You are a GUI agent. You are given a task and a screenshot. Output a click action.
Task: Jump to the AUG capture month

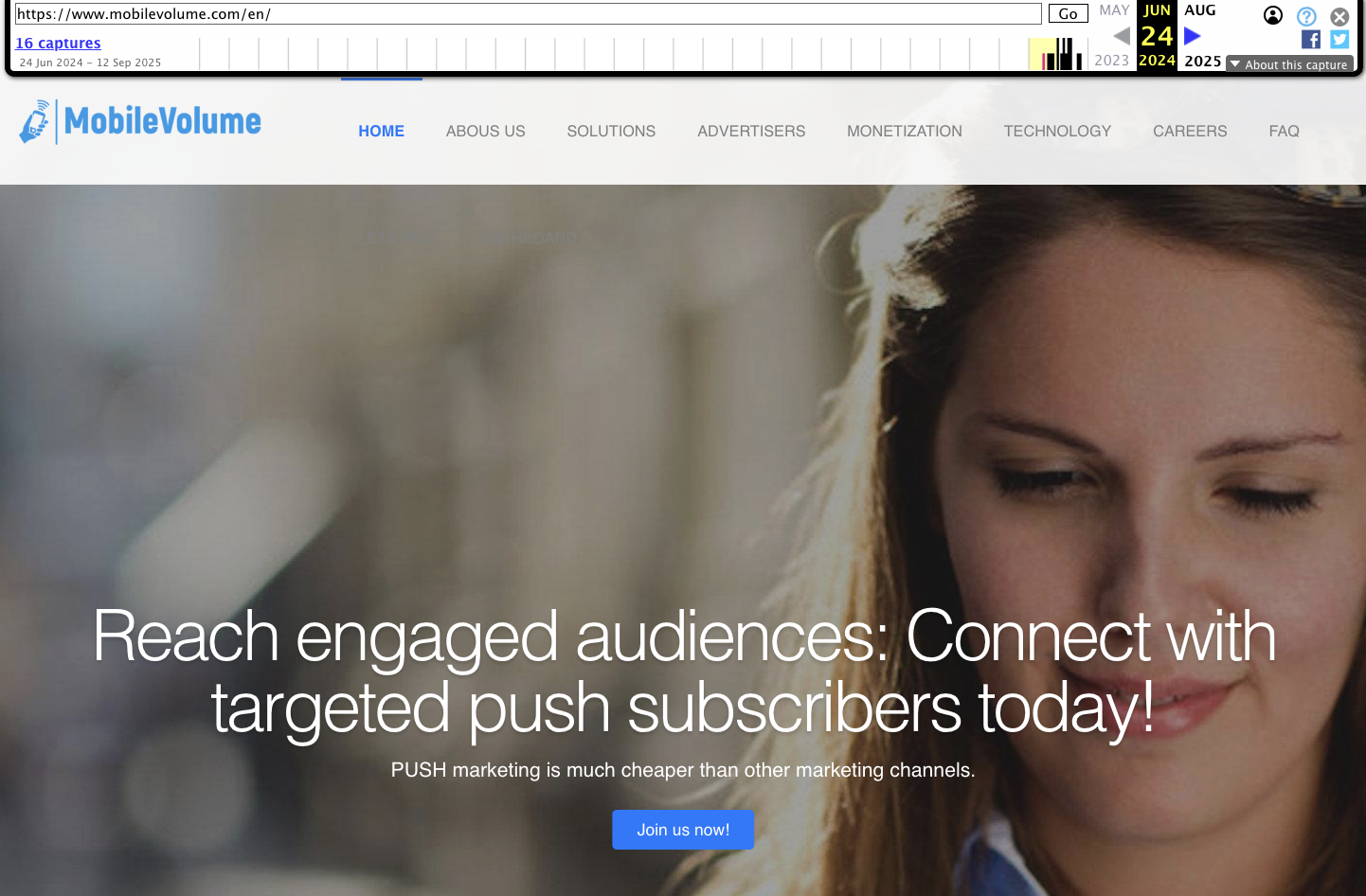pyautogui.click(x=1199, y=10)
